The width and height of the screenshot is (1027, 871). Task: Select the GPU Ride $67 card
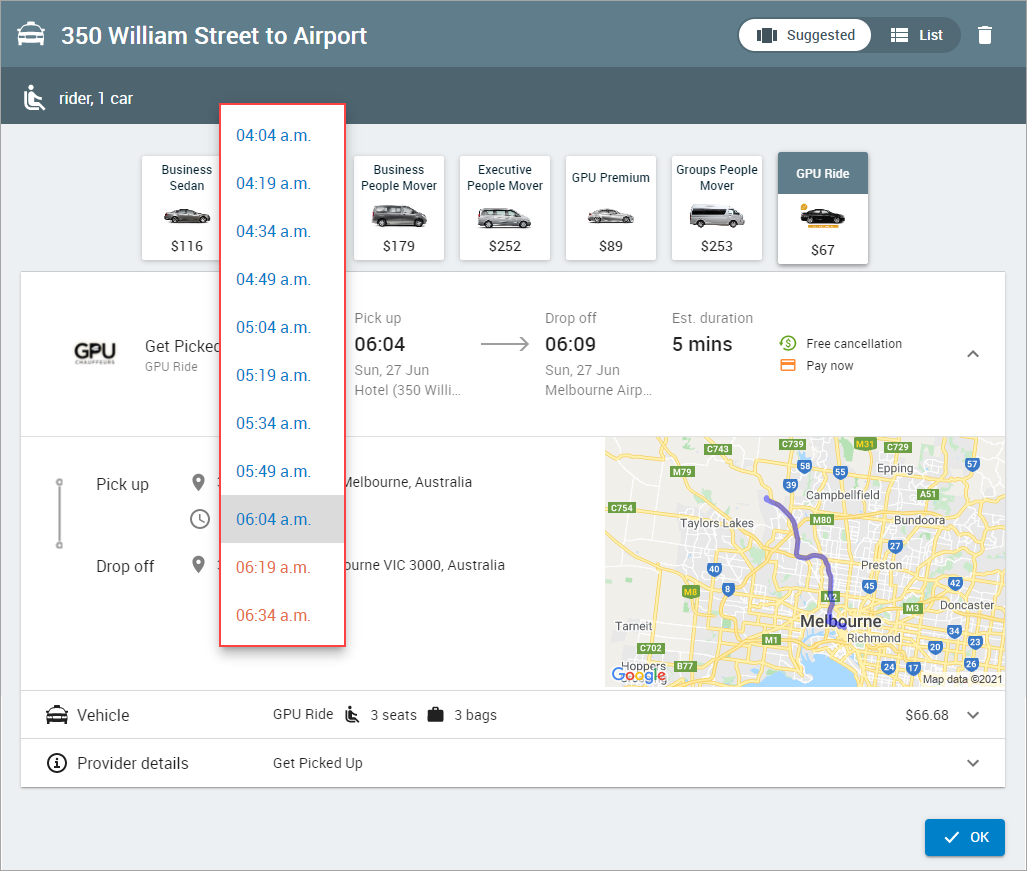[x=823, y=208]
